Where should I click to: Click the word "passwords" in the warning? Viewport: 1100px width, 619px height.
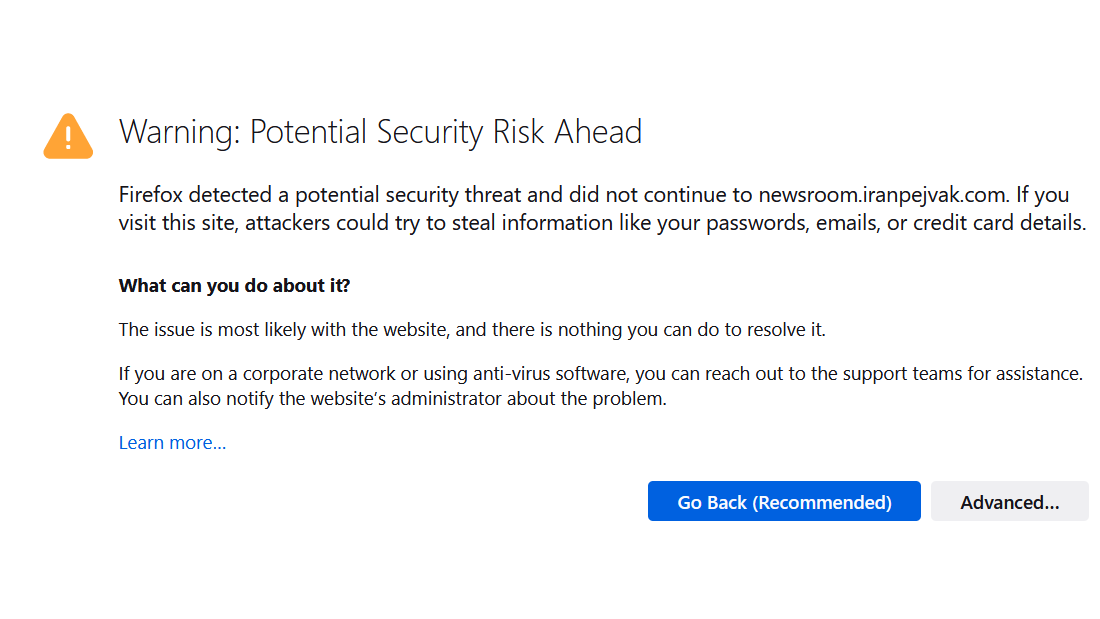pos(755,223)
